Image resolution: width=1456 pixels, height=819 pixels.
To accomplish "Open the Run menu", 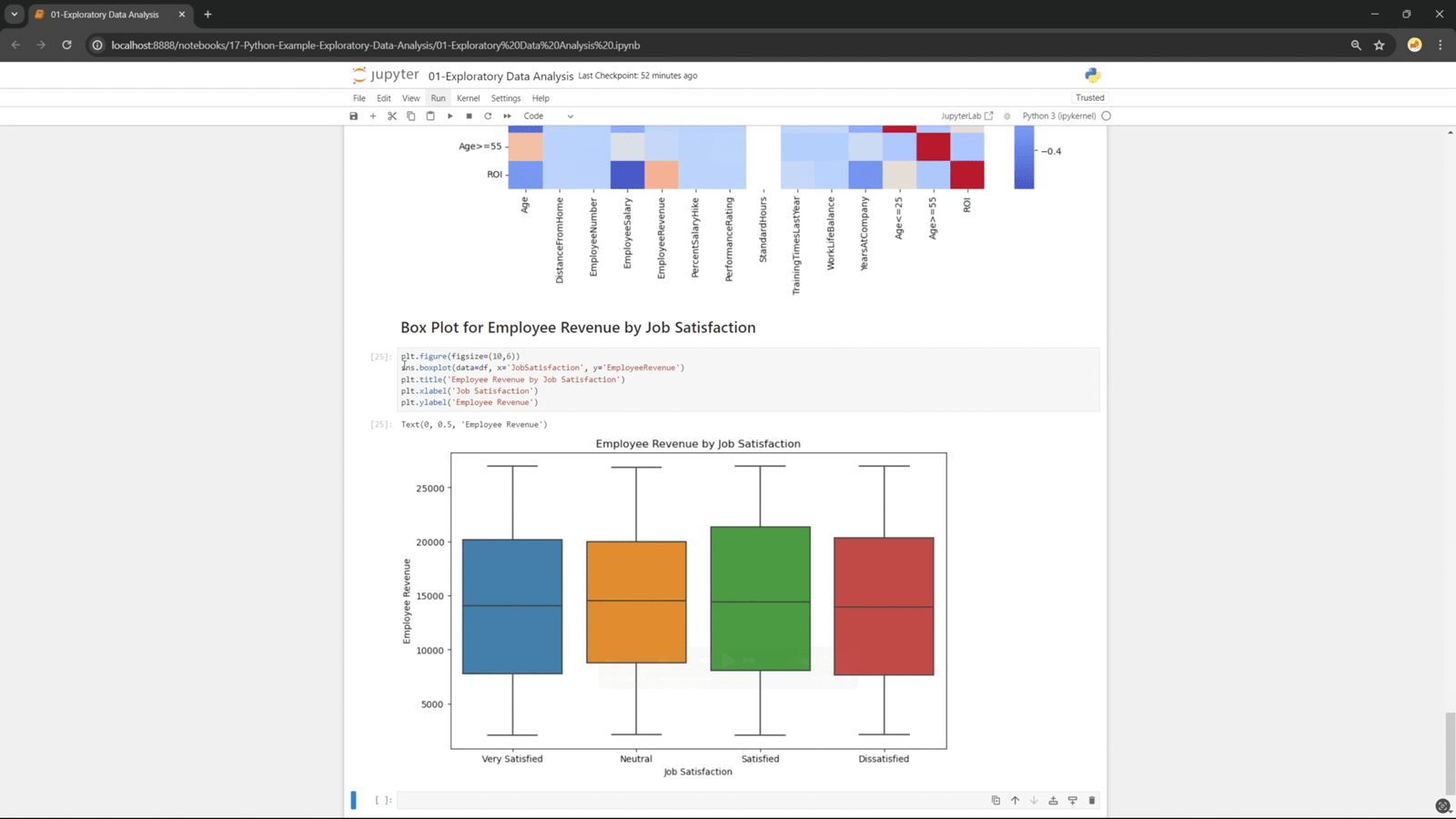I will [x=438, y=98].
